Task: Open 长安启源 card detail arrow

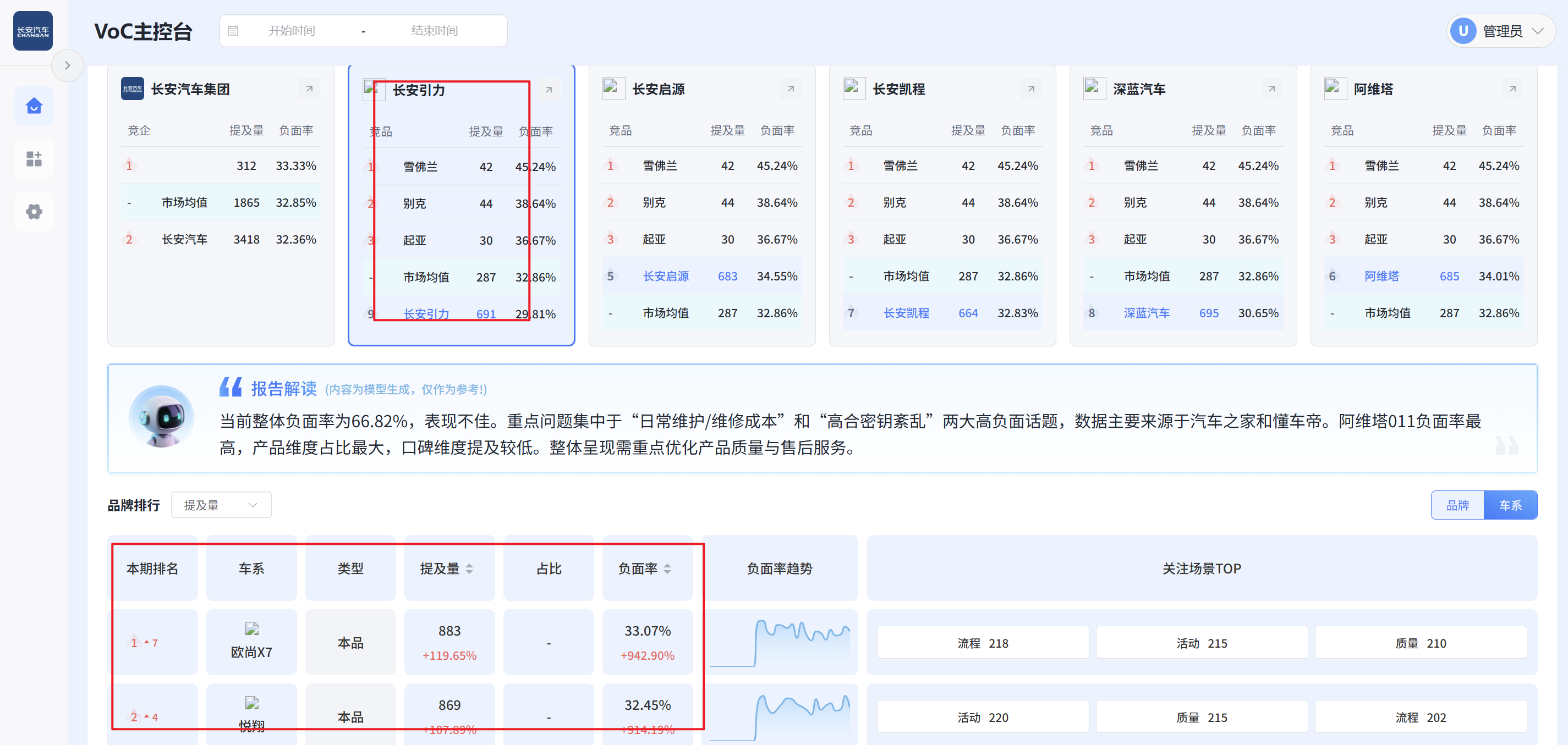Action: pyautogui.click(x=790, y=89)
